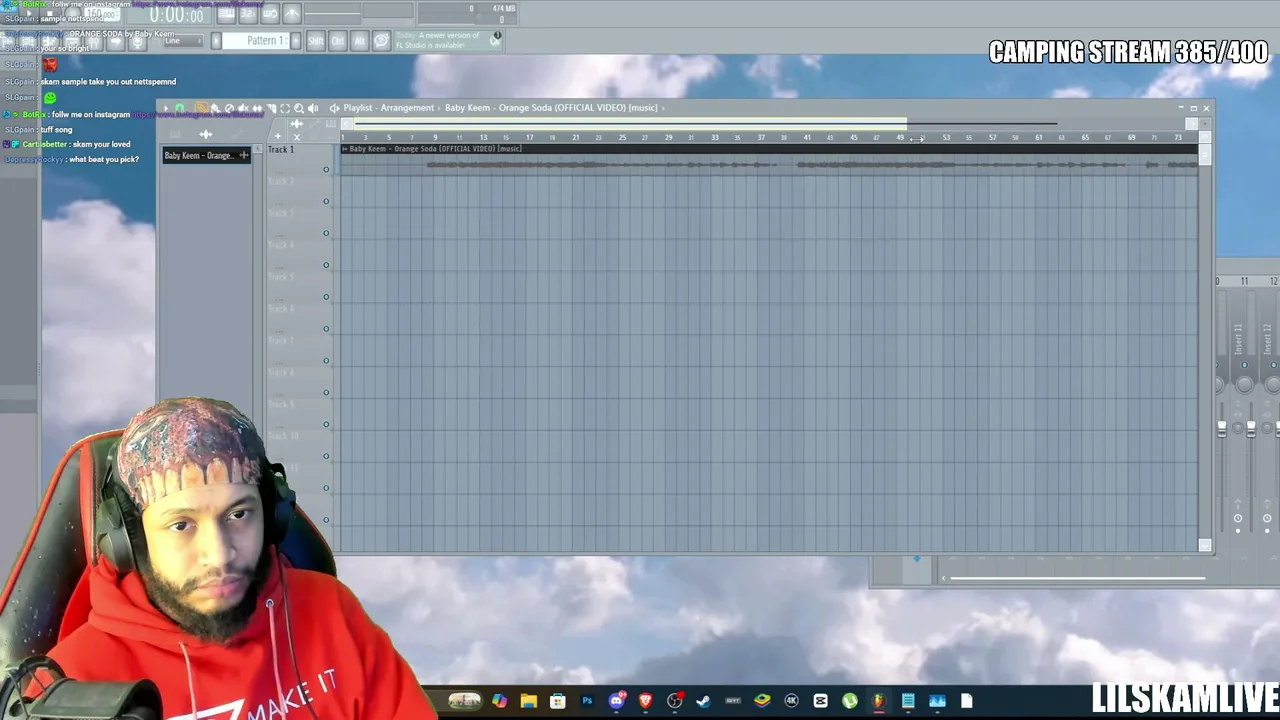Open the playlist options menu arrow
The height and width of the screenshot is (720, 1280).
[x=166, y=108]
